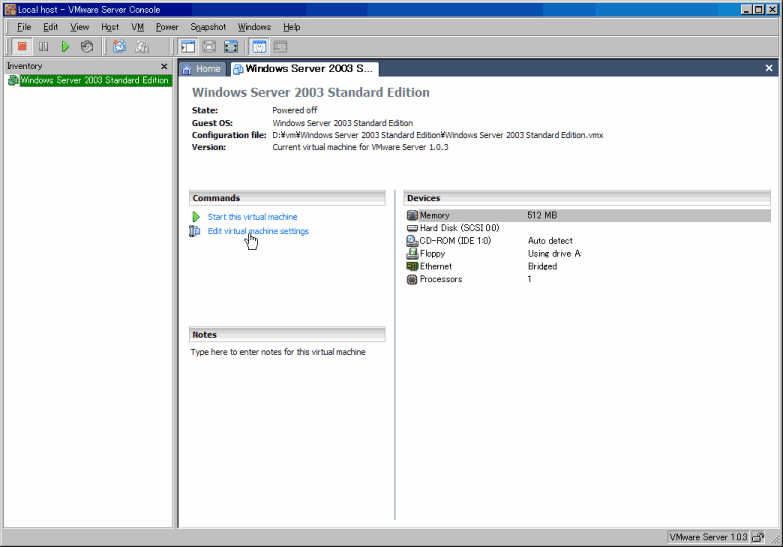Click the CD-ROM device icon
The width and height of the screenshot is (783, 547).
click(x=412, y=241)
